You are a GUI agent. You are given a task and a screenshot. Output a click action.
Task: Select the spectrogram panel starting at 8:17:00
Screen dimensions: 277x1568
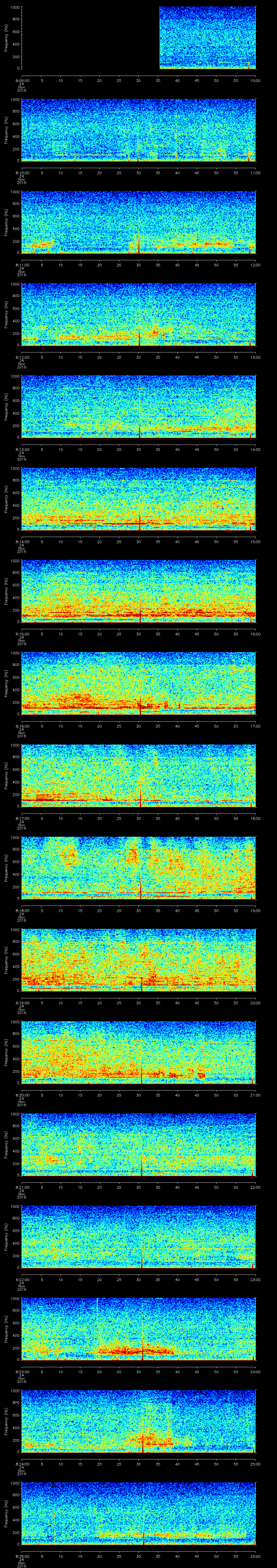click(139, 775)
